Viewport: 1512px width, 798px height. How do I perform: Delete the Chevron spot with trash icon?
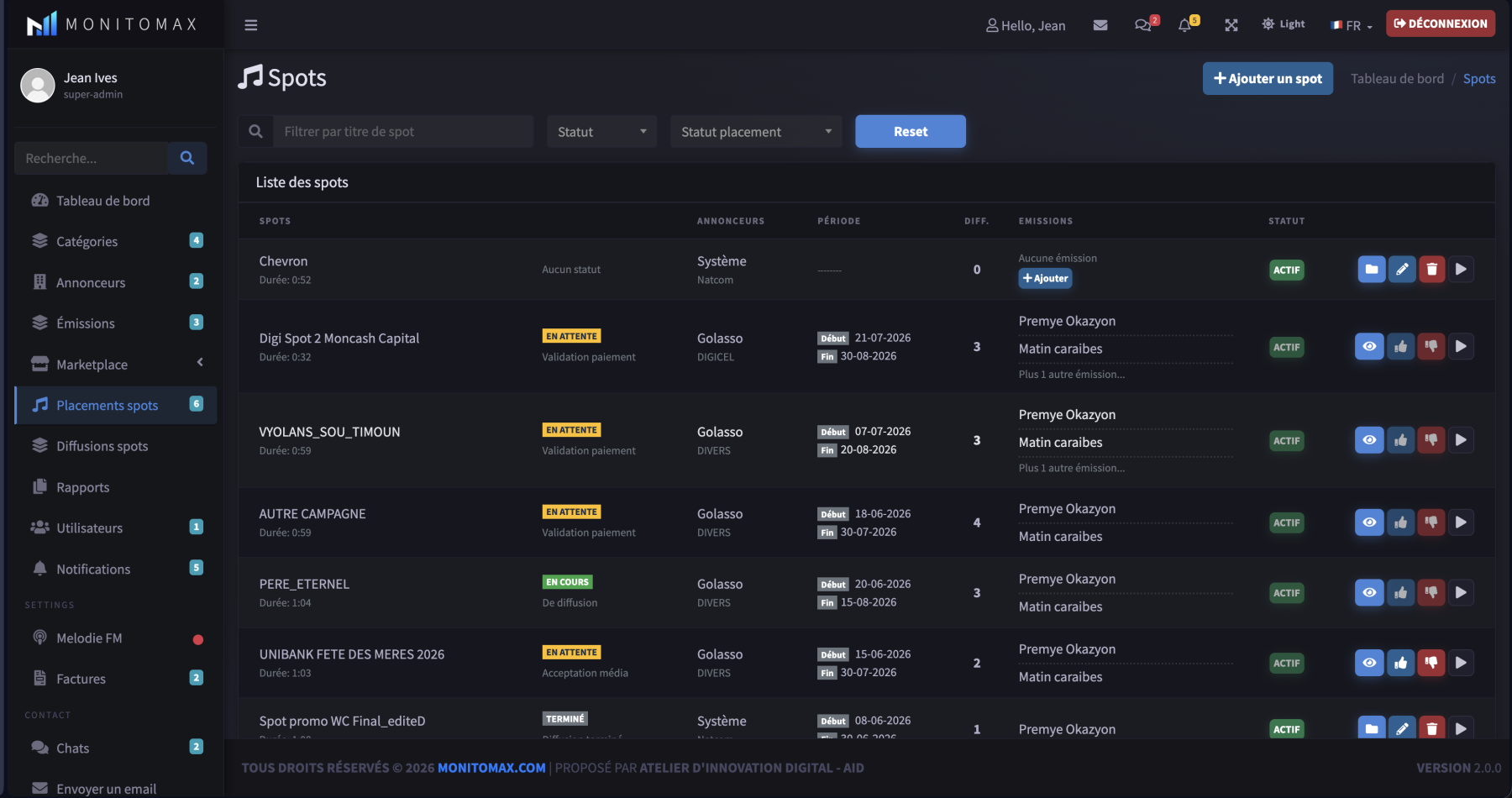pyautogui.click(x=1432, y=270)
